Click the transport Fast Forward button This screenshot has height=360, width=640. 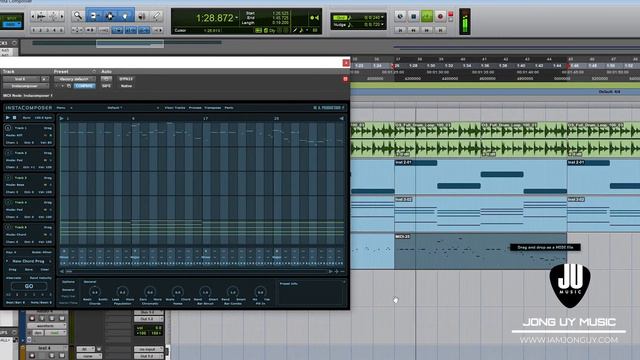(x=427, y=30)
